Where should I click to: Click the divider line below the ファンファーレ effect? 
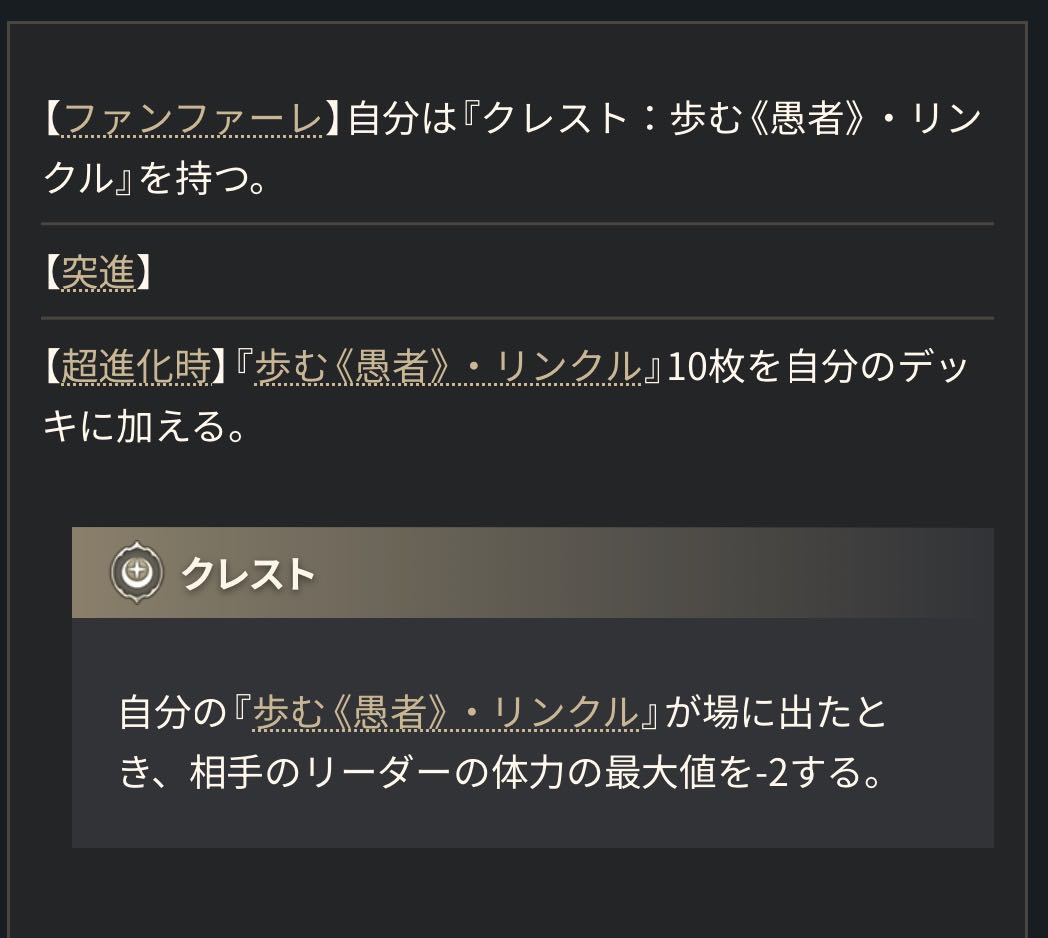pos(517,224)
